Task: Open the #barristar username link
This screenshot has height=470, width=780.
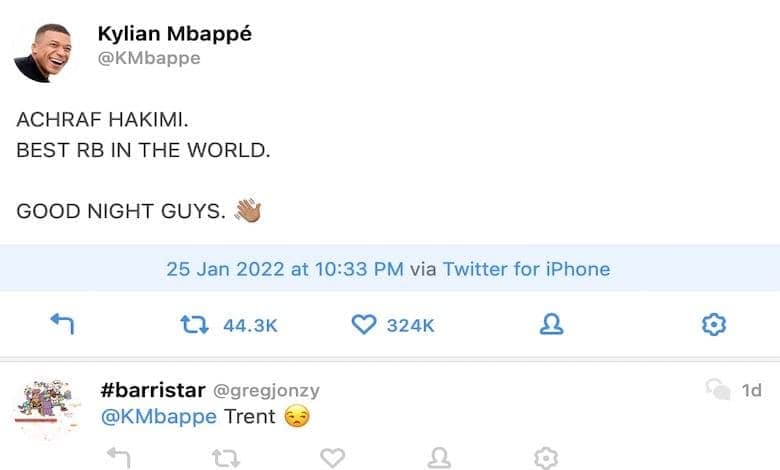Action: (x=151, y=389)
